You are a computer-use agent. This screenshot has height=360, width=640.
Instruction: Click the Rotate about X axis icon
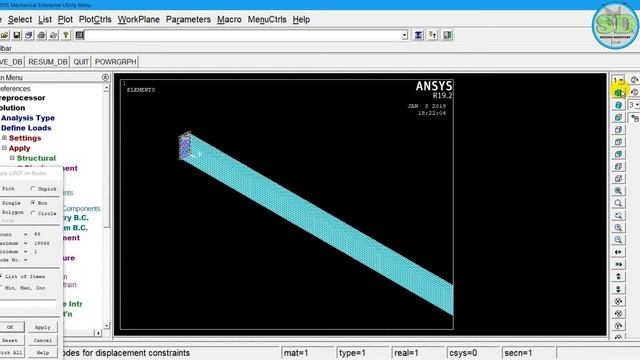(x=618, y=301)
